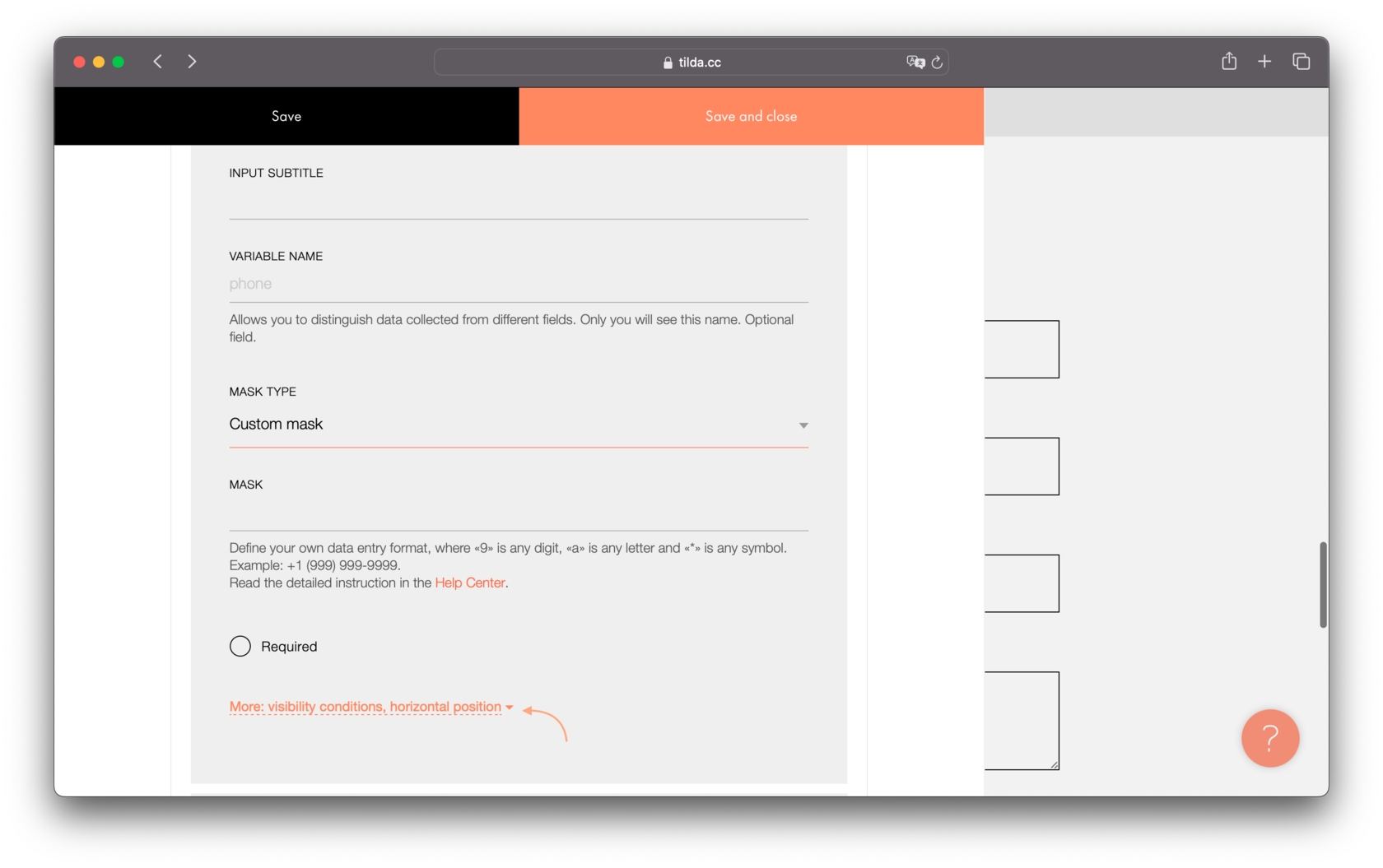Click the Save button
Viewport: 1383px width, 868px height.
(286, 116)
